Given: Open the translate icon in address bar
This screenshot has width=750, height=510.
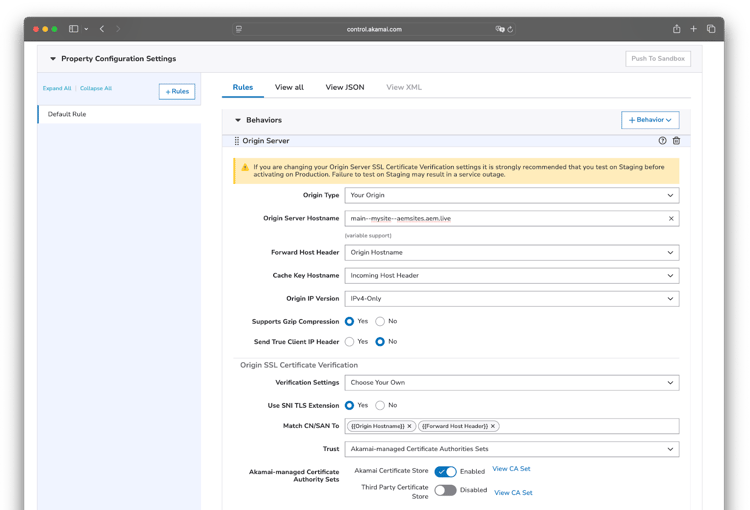Looking at the screenshot, I should pos(500,29).
